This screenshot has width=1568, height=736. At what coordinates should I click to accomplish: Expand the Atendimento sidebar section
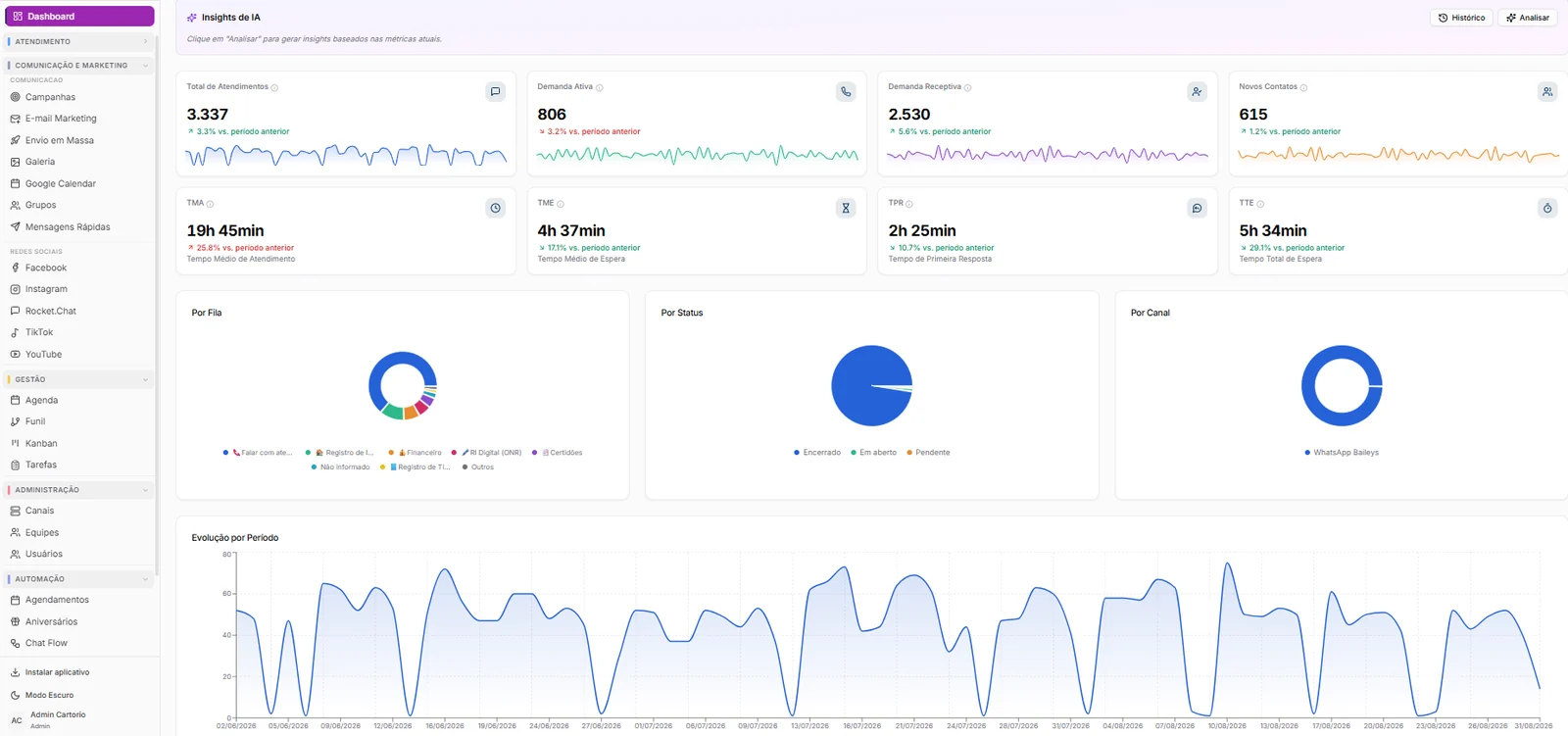(x=79, y=42)
